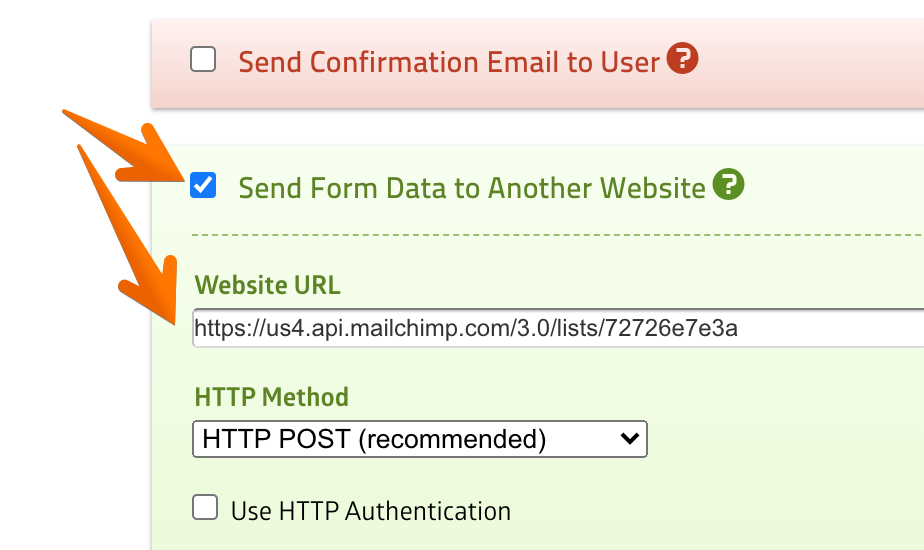Open the HTTP Method dropdown
This screenshot has width=924, height=550.
pyautogui.click(x=419, y=439)
